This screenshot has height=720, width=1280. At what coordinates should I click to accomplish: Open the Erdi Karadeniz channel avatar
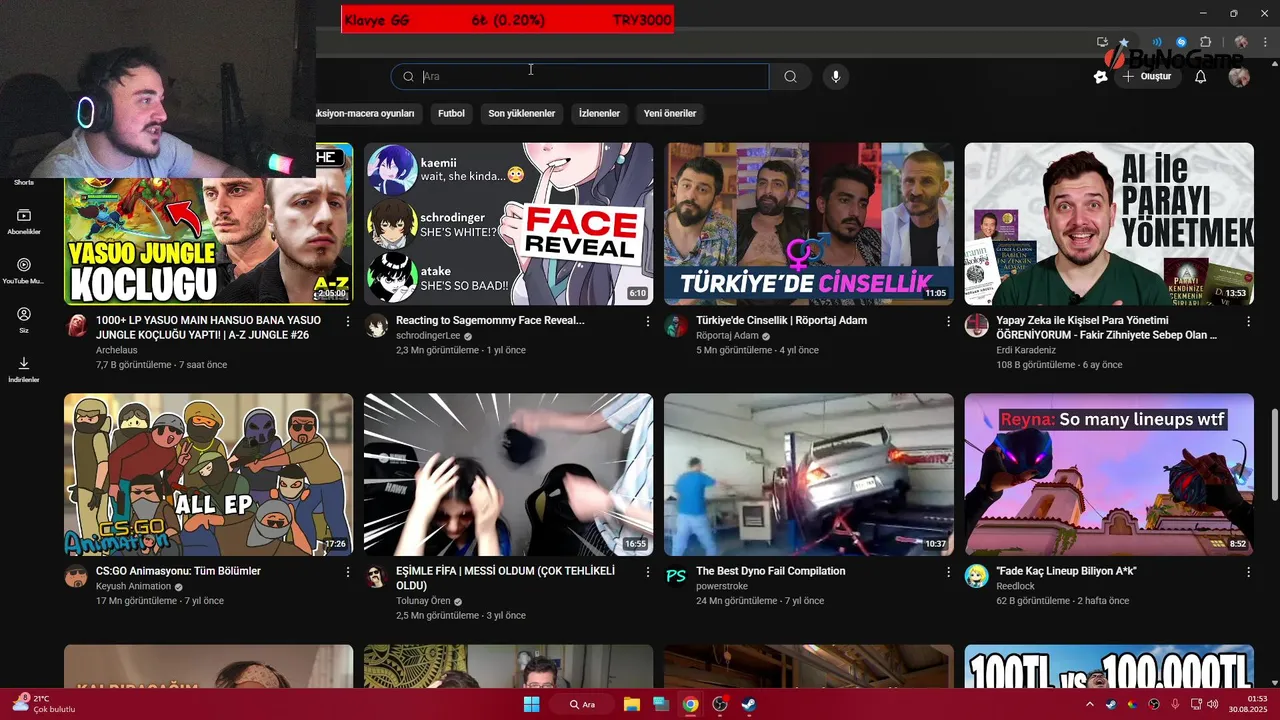point(976,326)
